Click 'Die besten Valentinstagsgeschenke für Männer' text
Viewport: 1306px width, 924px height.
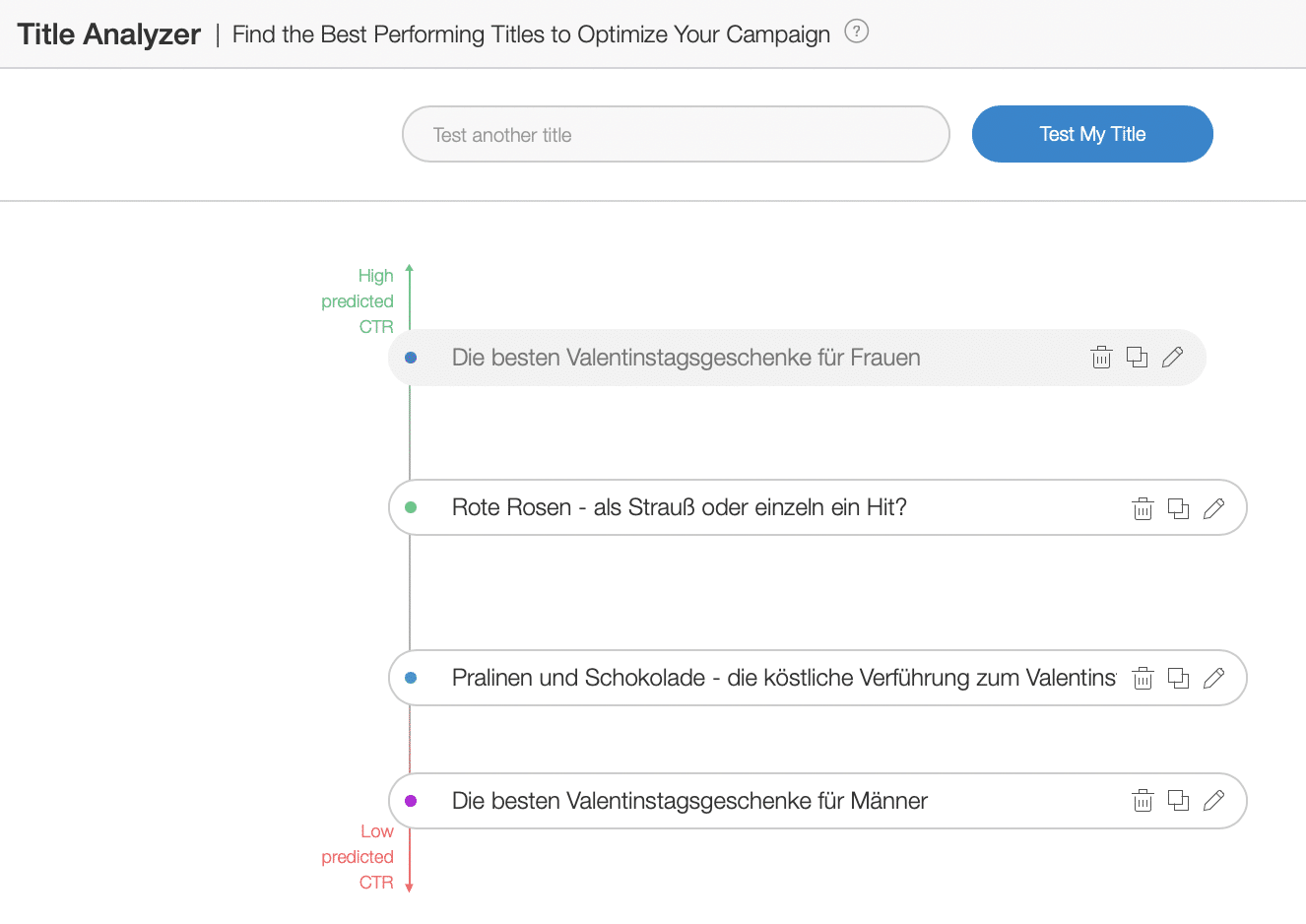(689, 801)
